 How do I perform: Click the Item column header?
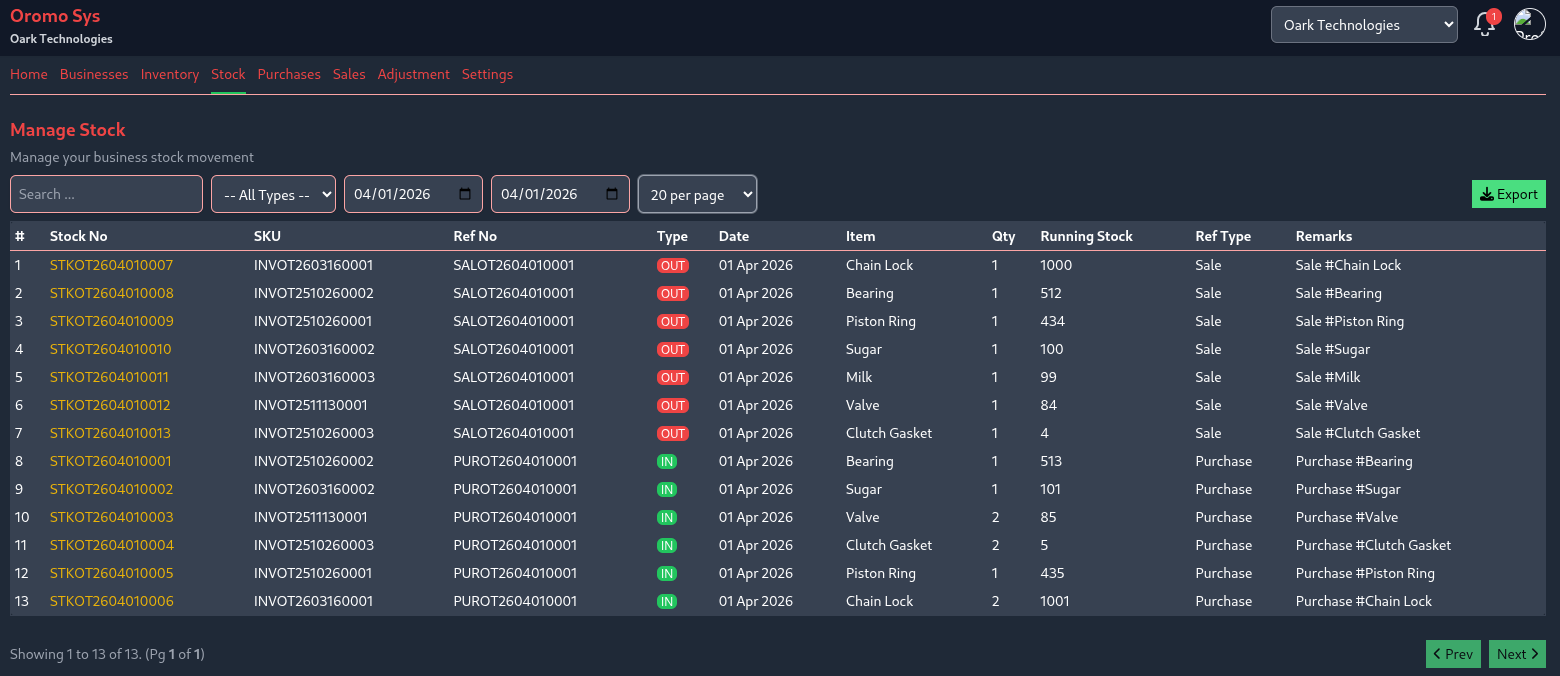coord(860,236)
